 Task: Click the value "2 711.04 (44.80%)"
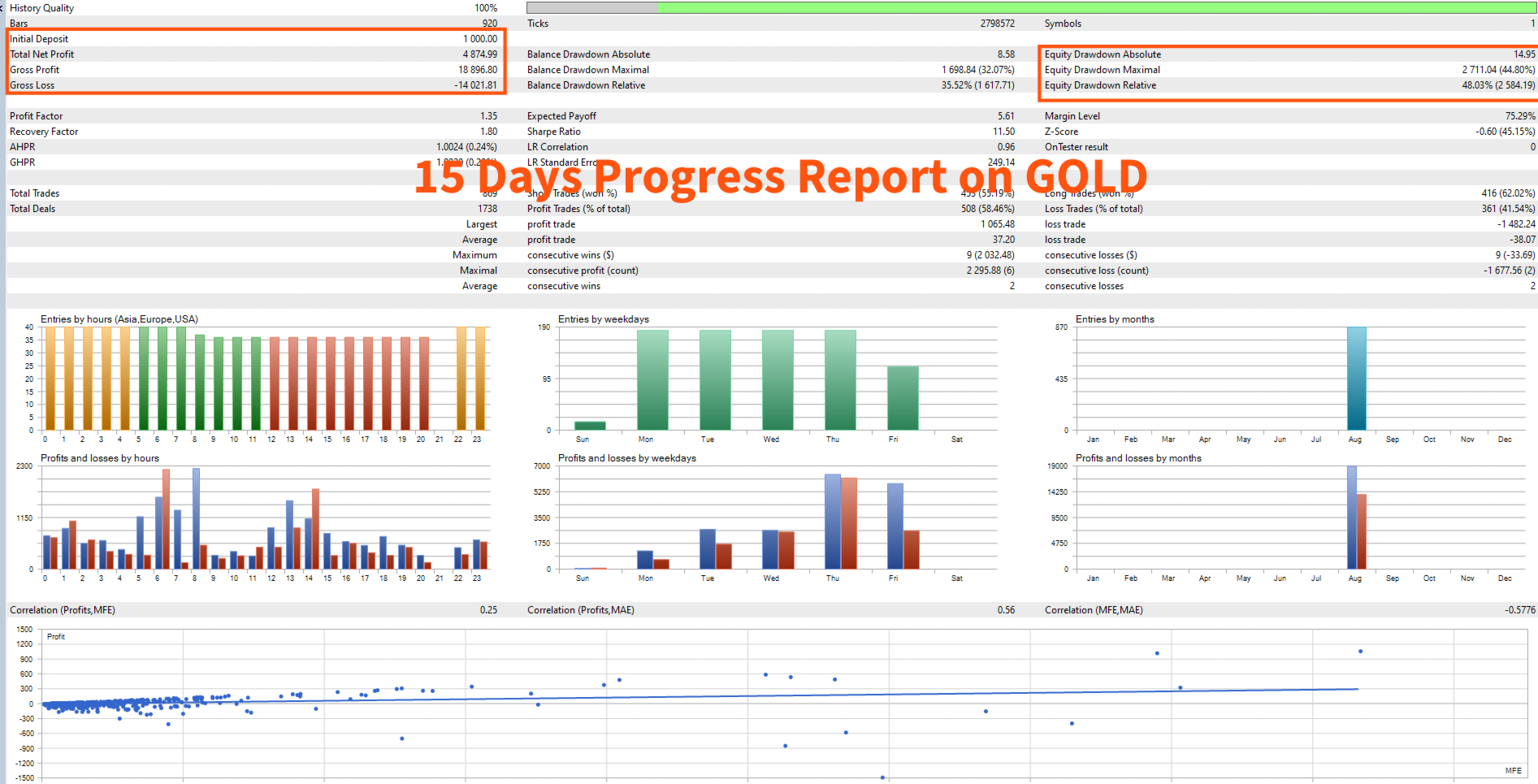[x=1499, y=70]
